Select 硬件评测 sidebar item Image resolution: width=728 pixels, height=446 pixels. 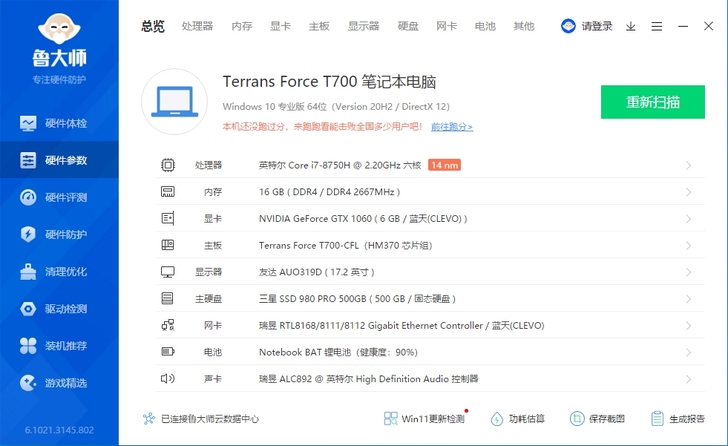coord(58,197)
